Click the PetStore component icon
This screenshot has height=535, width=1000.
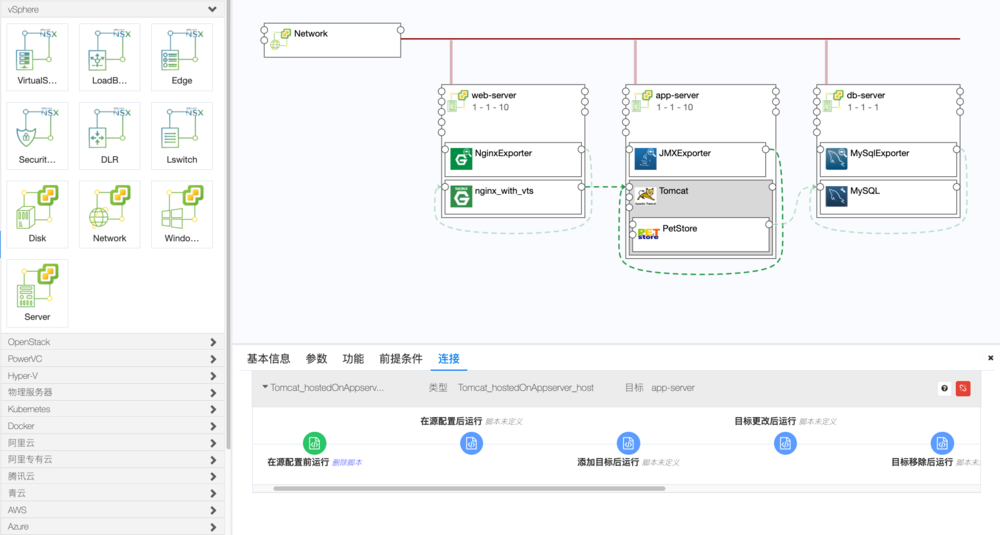tap(648, 234)
